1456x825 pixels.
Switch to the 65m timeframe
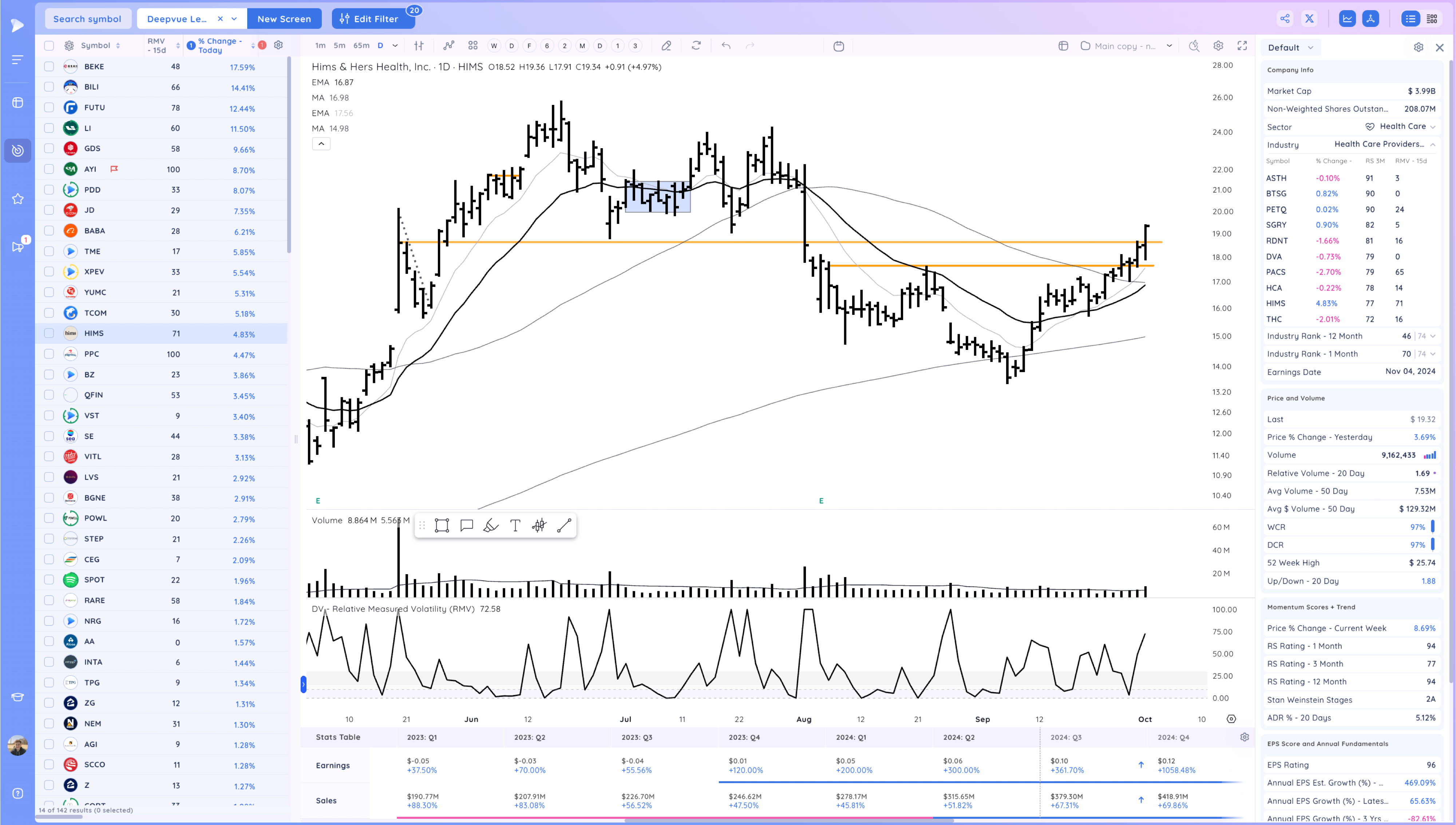click(x=361, y=46)
